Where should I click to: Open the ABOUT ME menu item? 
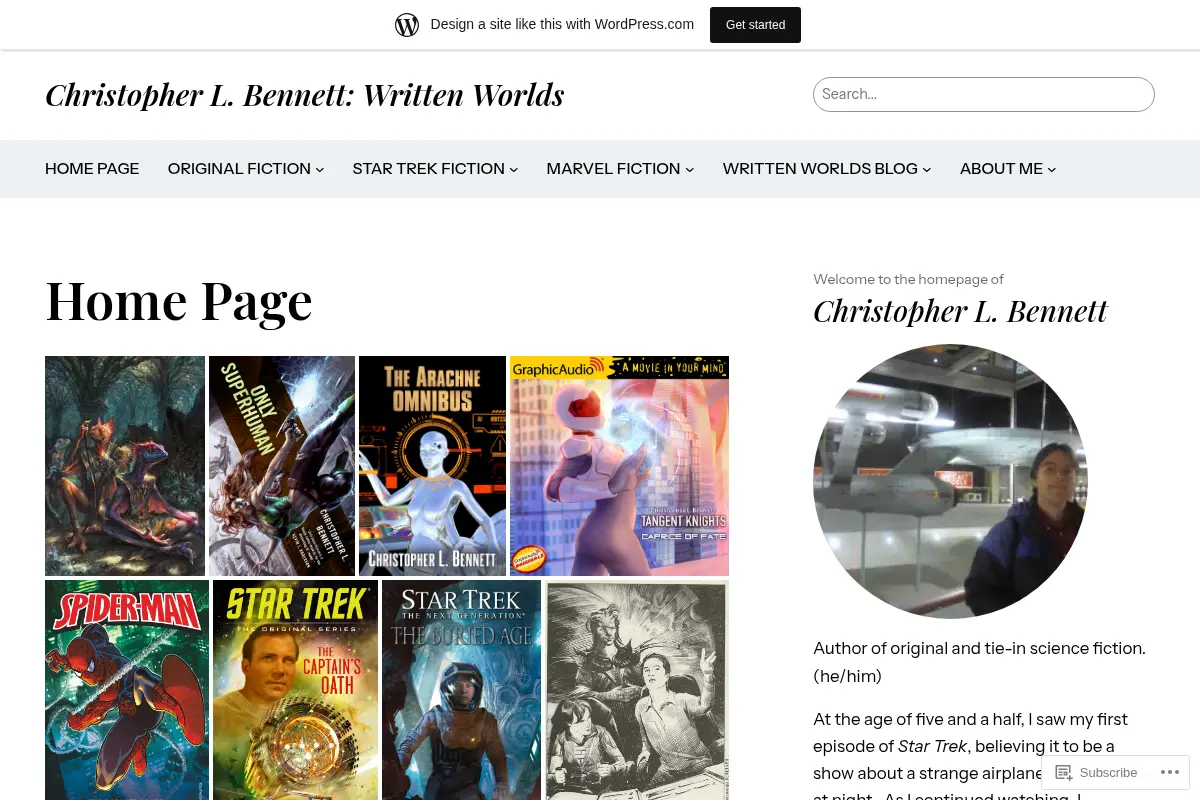pyautogui.click(x=1001, y=169)
